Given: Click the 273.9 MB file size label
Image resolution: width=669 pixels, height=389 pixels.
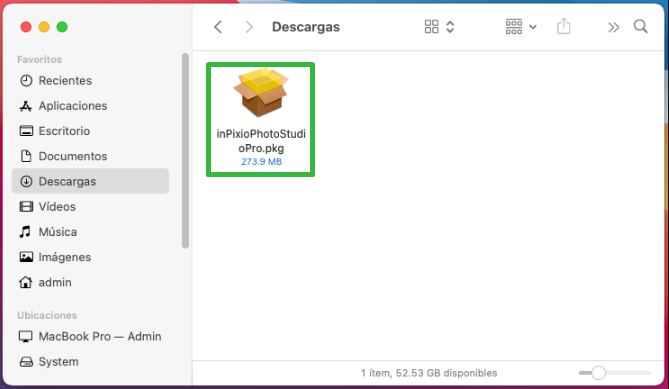Looking at the screenshot, I should coord(262,162).
